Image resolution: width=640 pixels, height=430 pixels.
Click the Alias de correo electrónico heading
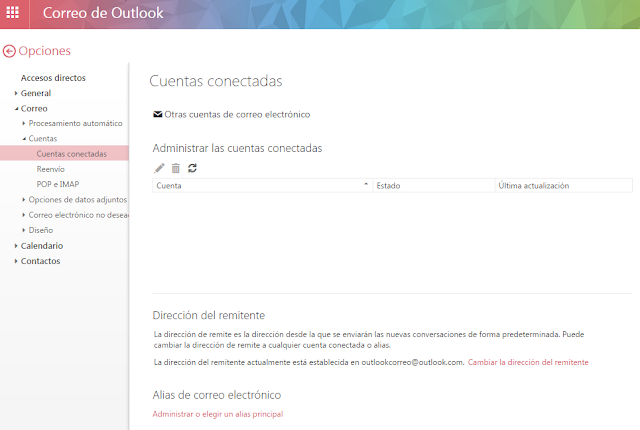coord(217,395)
